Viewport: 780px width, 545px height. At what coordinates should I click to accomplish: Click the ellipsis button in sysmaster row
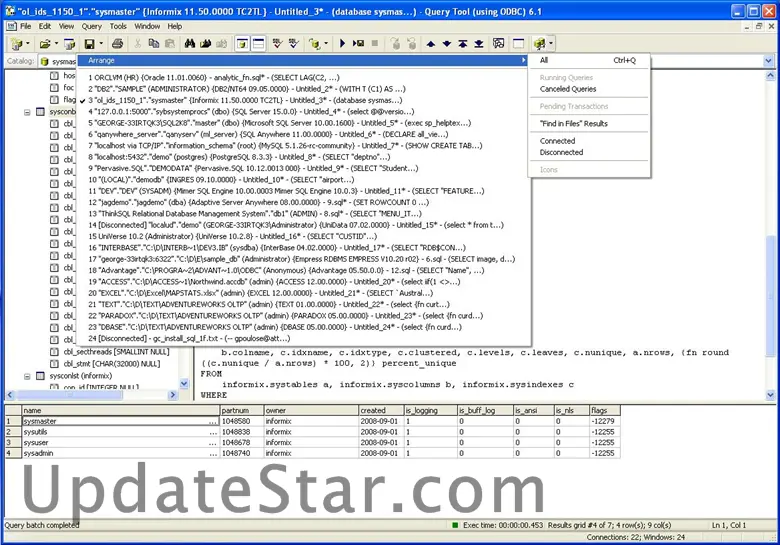pyautogui.click(x=213, y=421)
